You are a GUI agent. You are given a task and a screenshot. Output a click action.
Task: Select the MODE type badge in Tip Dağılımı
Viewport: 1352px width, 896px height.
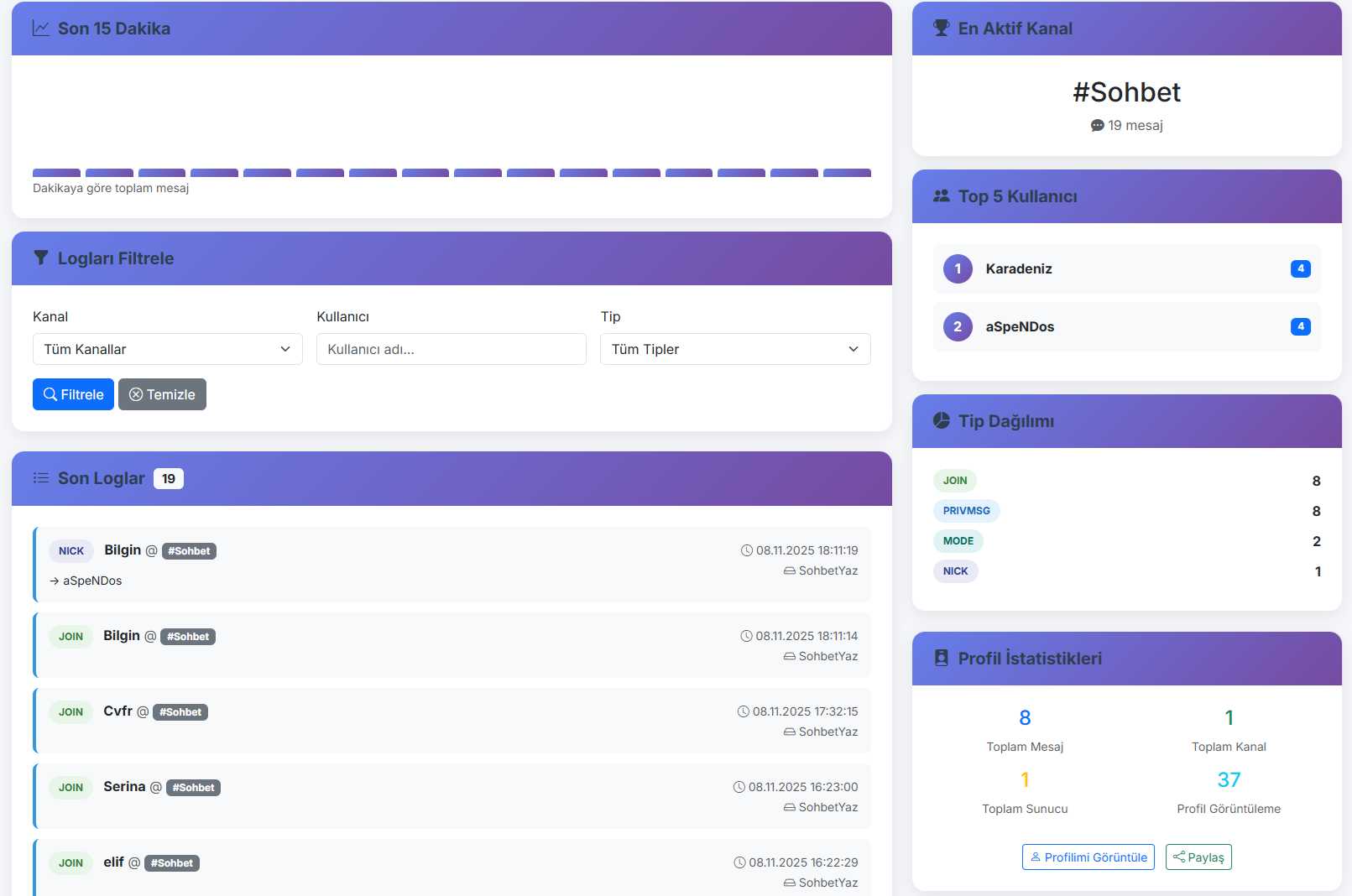958,541
